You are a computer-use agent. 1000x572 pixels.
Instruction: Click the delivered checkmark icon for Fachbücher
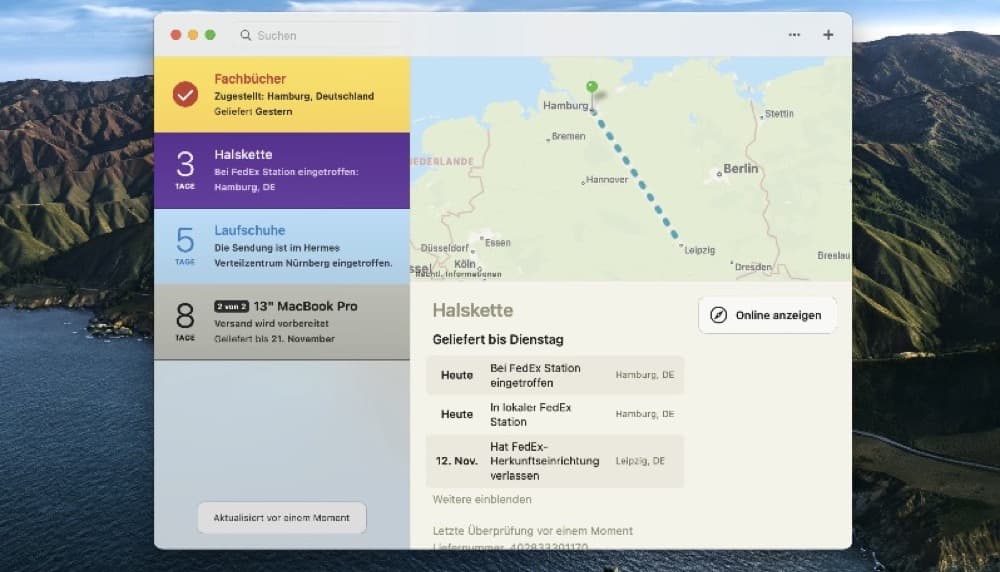pos(185,94)
